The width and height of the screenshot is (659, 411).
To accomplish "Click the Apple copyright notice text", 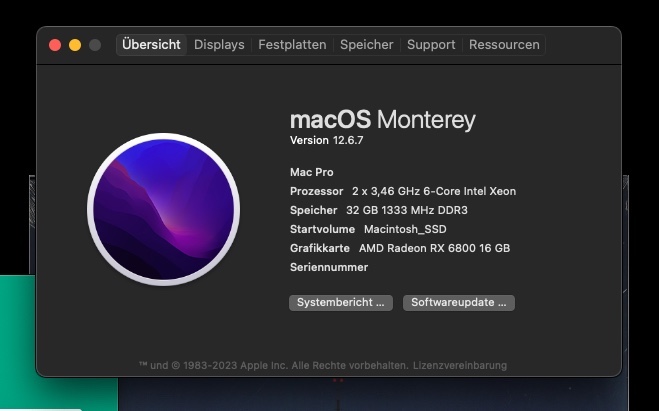I will click(x=274, y=365).
